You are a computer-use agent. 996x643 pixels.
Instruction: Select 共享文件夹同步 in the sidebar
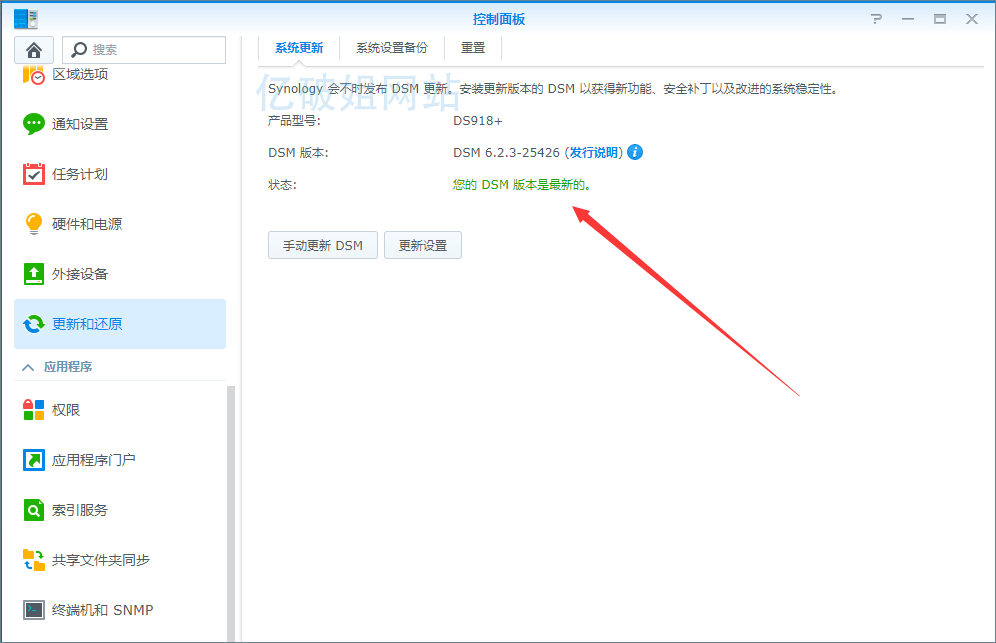click(x=120, y=560)
